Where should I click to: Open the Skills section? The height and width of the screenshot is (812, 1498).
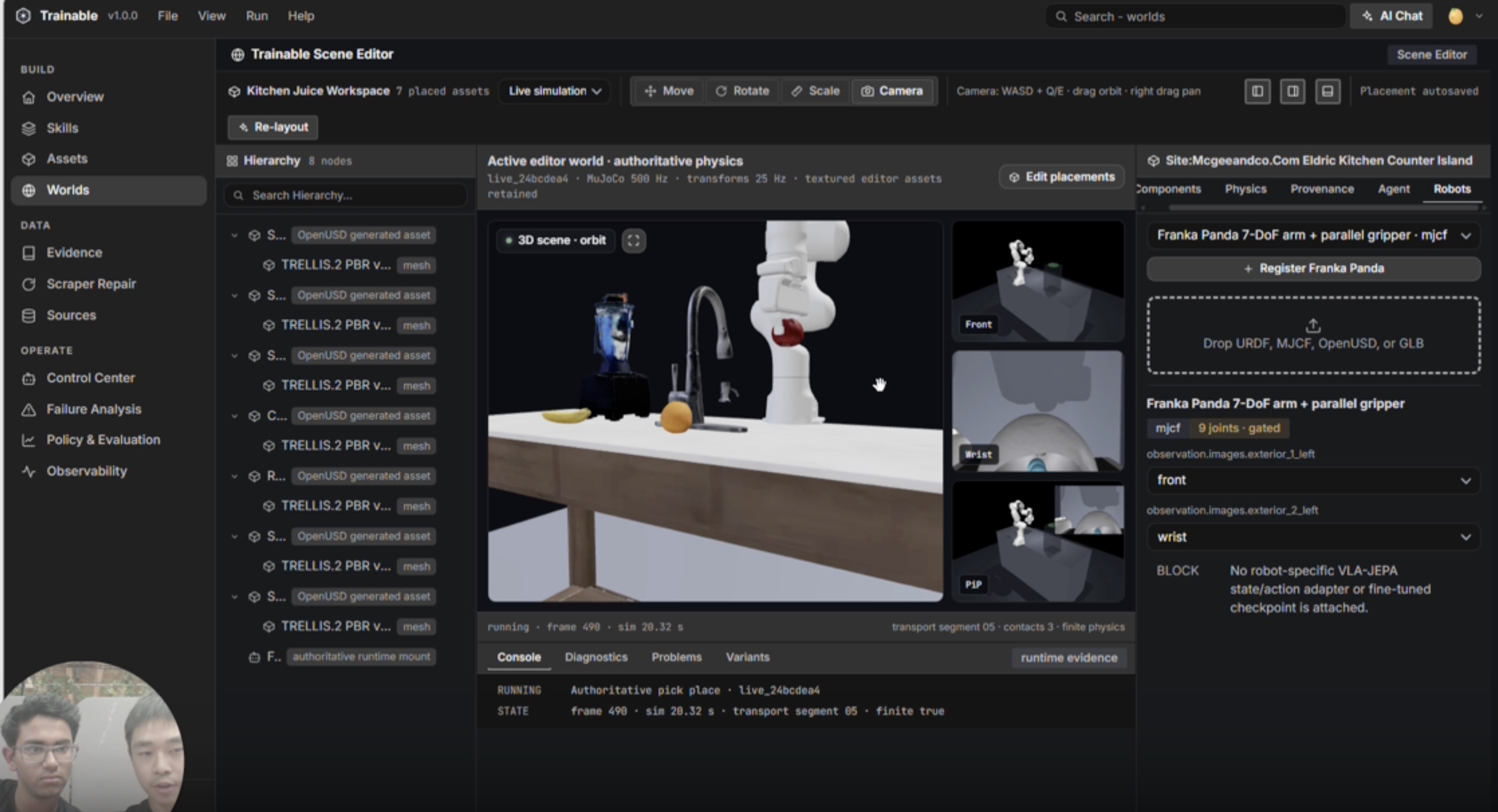coord(61,128)
